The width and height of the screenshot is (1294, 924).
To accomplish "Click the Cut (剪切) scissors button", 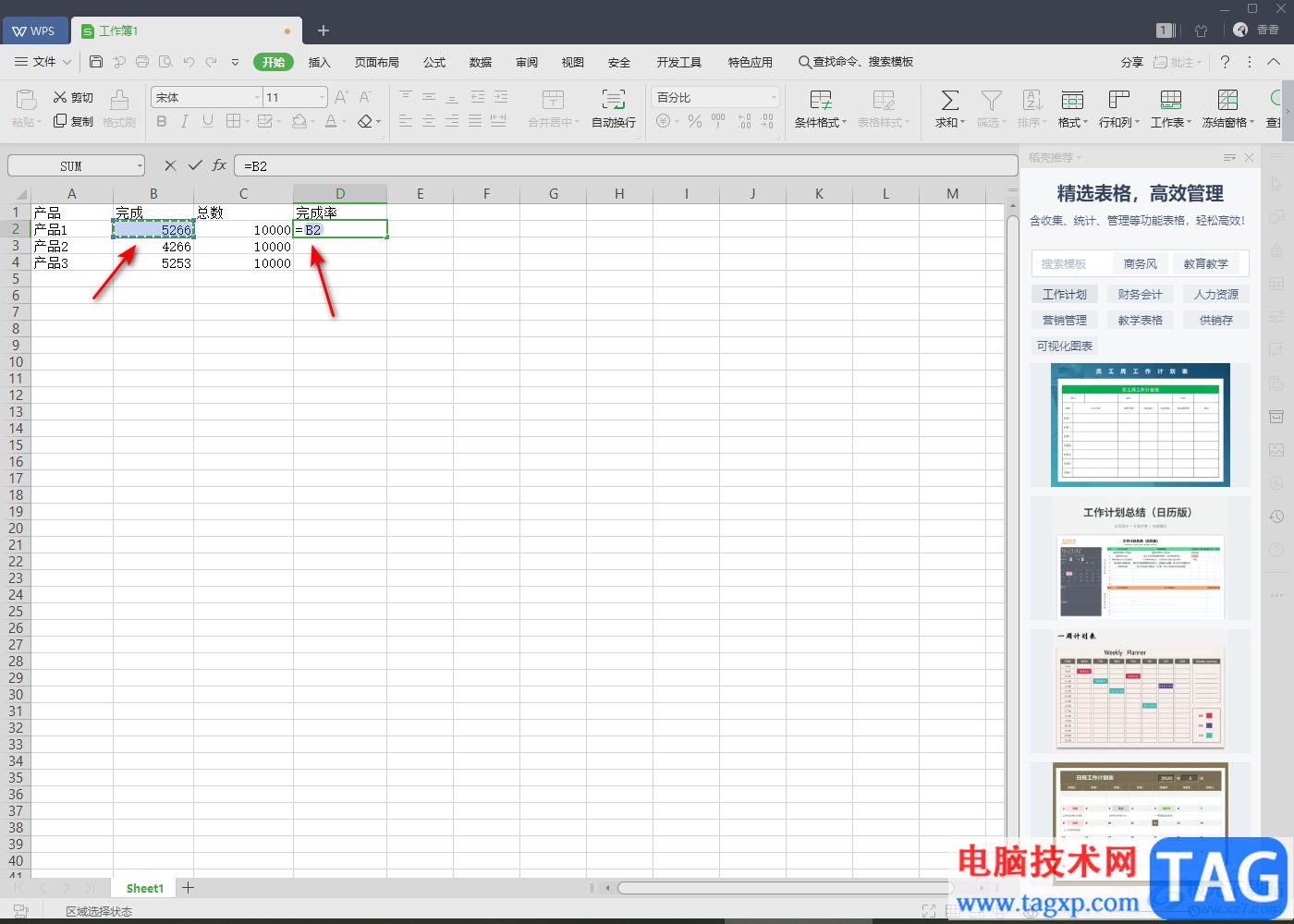I will (73, 97).
